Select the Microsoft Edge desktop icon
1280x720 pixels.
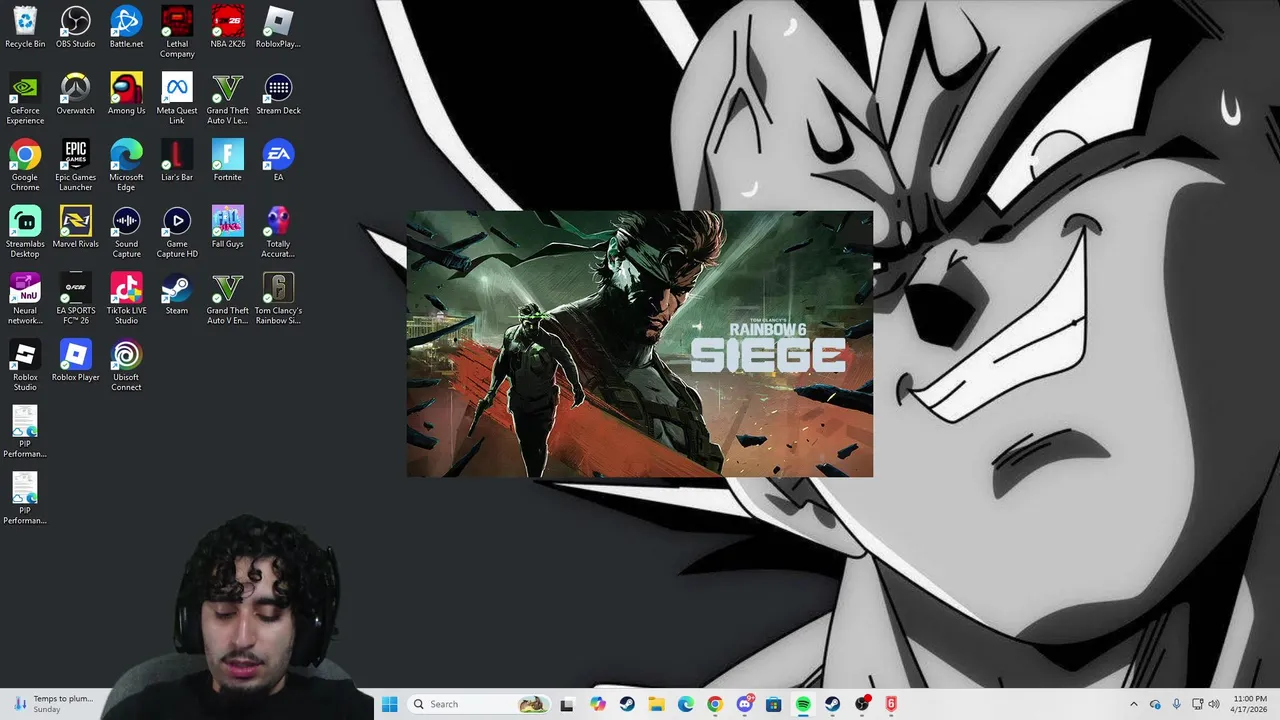tap(126, 166)
